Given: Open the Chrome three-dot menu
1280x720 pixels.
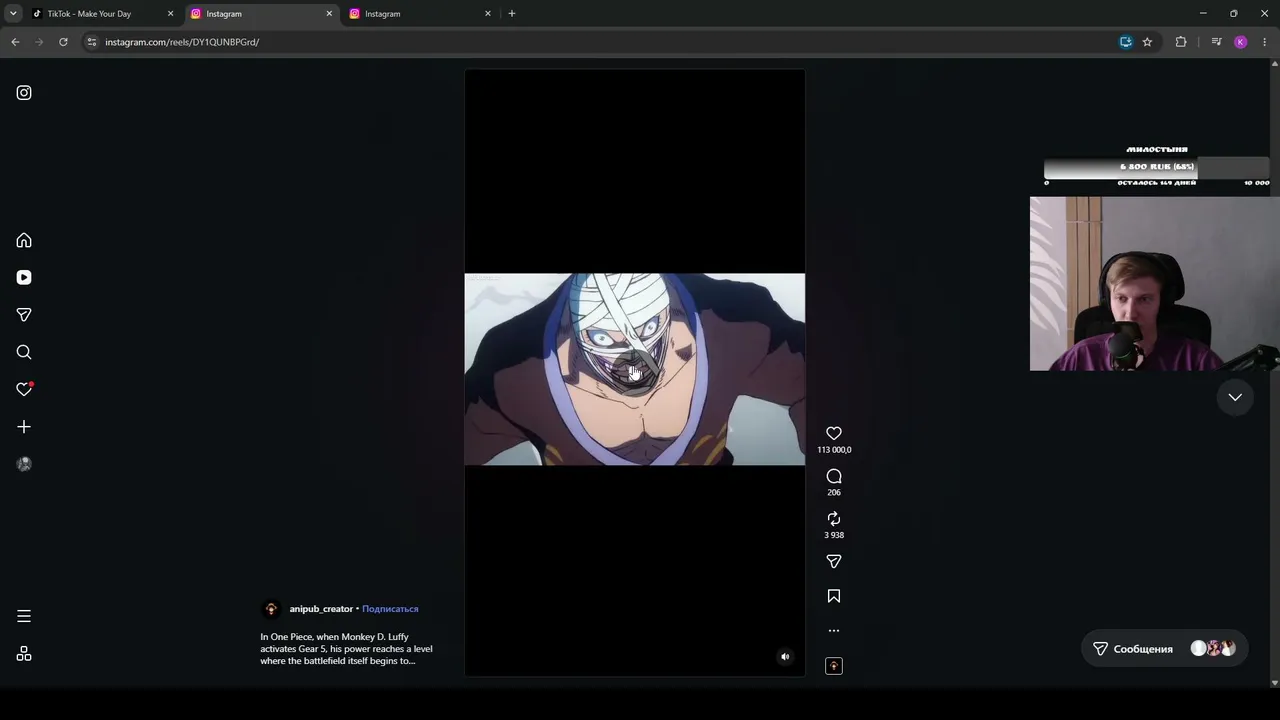Looking at the screenshot, I should pyautogui.click(x=1265, y=42).
